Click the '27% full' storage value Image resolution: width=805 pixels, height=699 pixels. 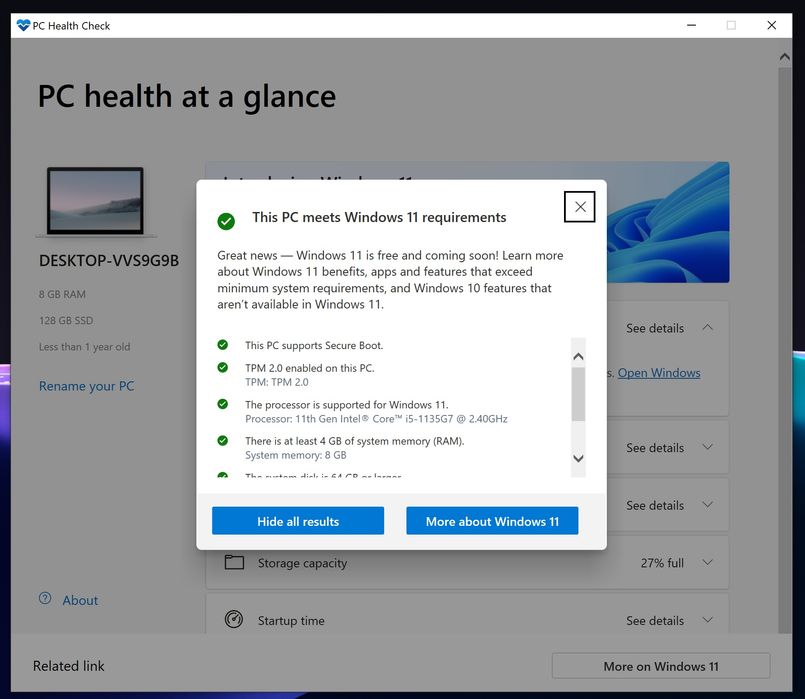(x=662, y=563)
